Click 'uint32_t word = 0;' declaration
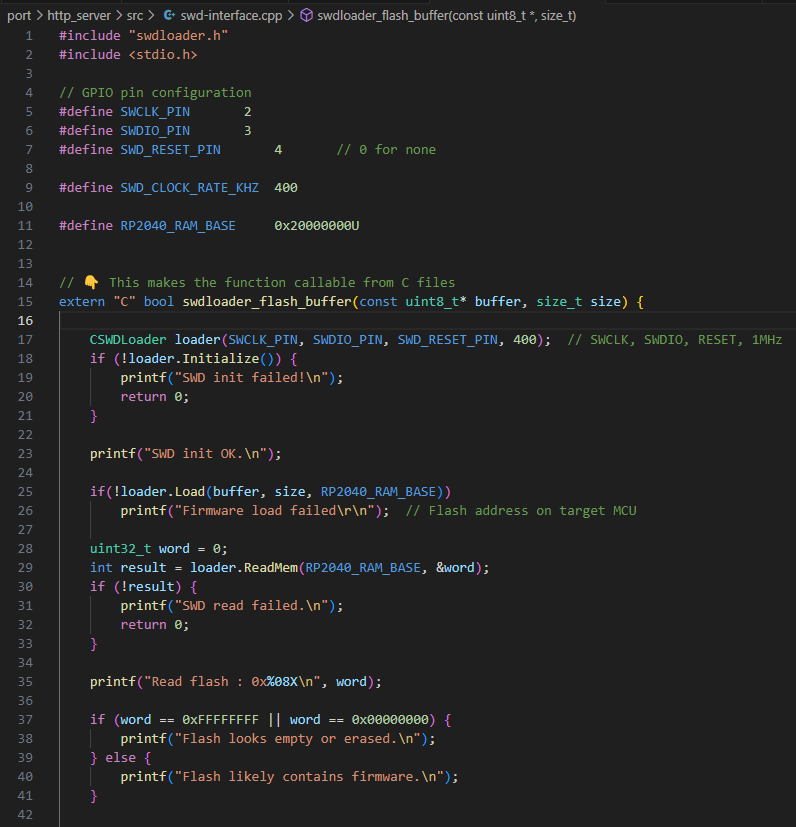 tap(159, 549)
